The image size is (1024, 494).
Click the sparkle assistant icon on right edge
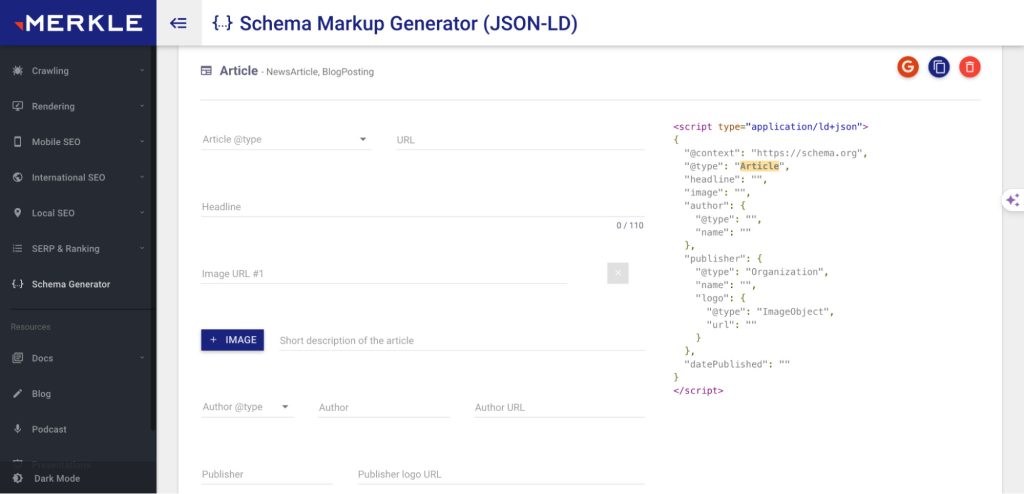click(x=1012, y=200)
